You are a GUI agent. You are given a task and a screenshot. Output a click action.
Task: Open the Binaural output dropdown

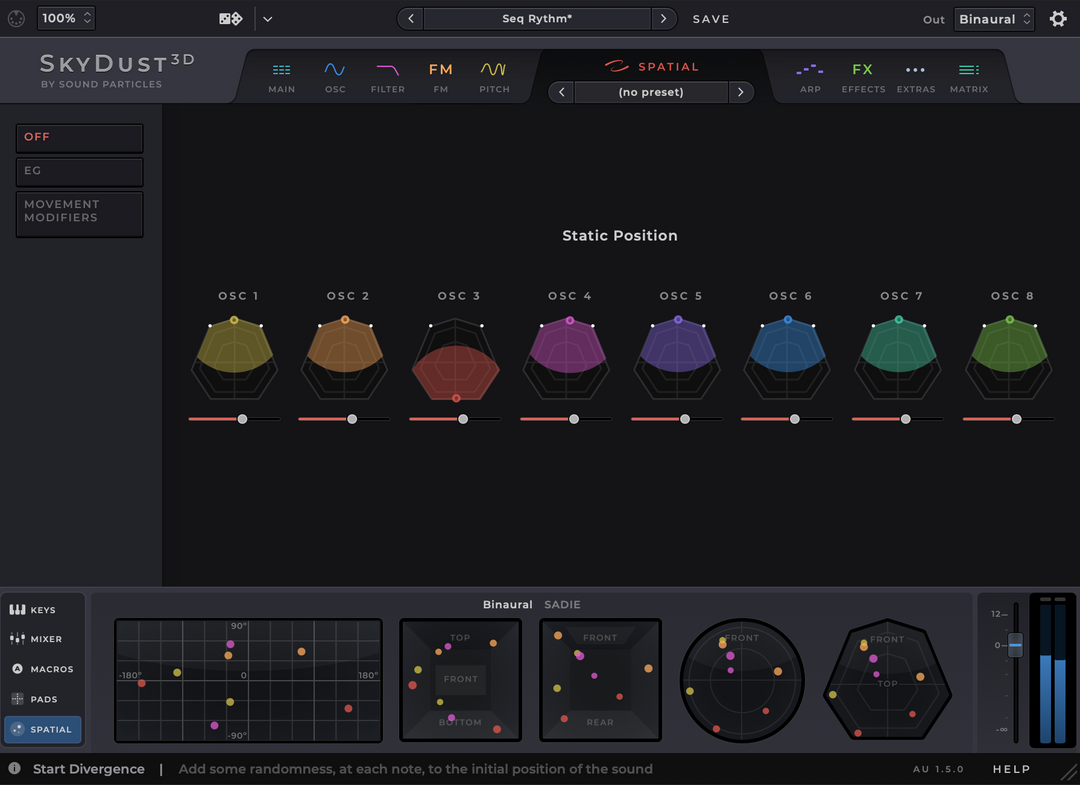coord(995,19)
